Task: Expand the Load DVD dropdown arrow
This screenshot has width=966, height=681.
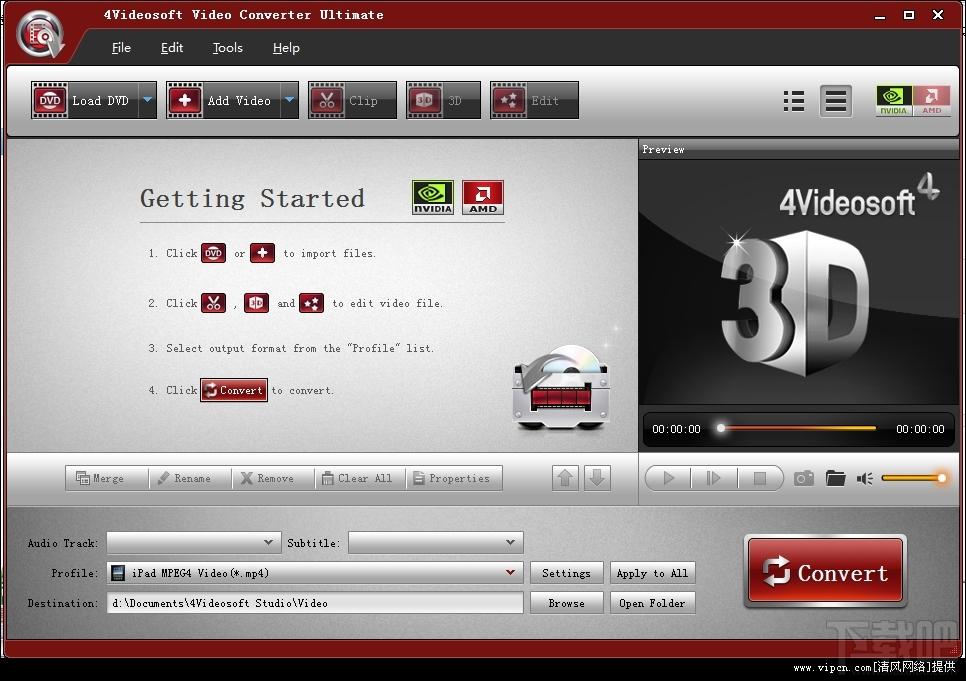Action: click(x=148, y=100)
